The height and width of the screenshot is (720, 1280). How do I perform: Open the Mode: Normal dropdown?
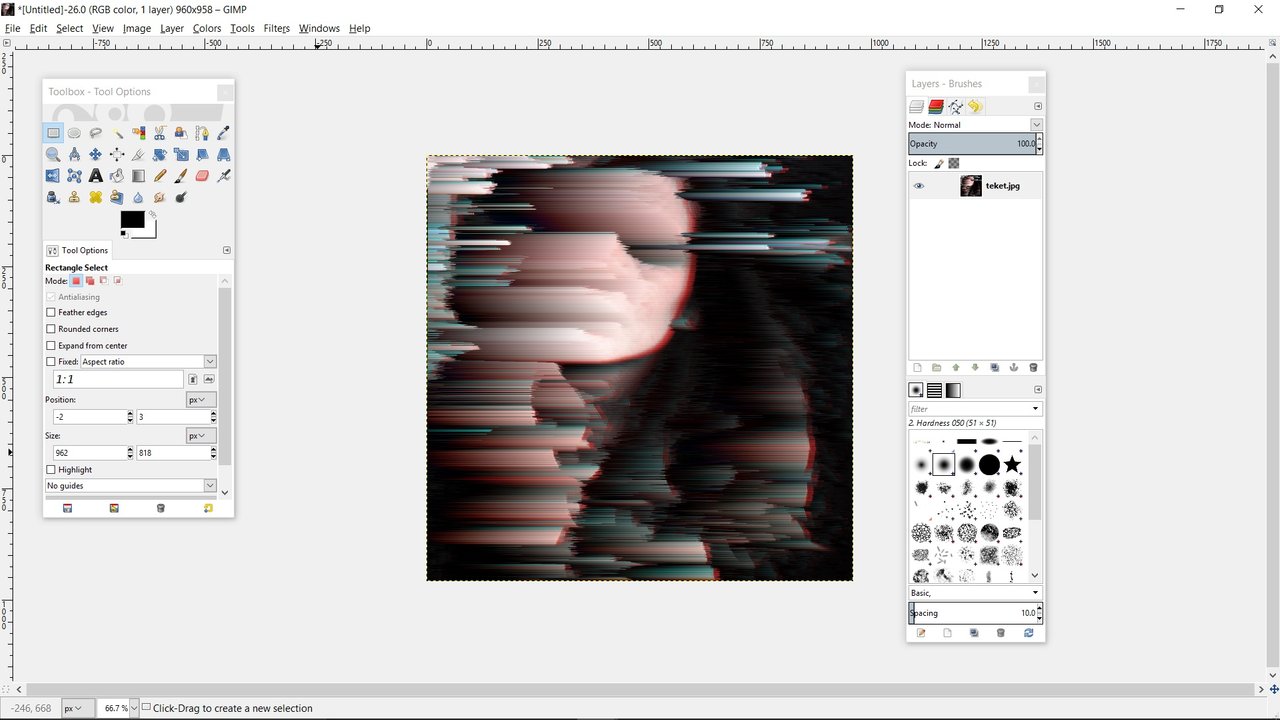(1036, 124)
